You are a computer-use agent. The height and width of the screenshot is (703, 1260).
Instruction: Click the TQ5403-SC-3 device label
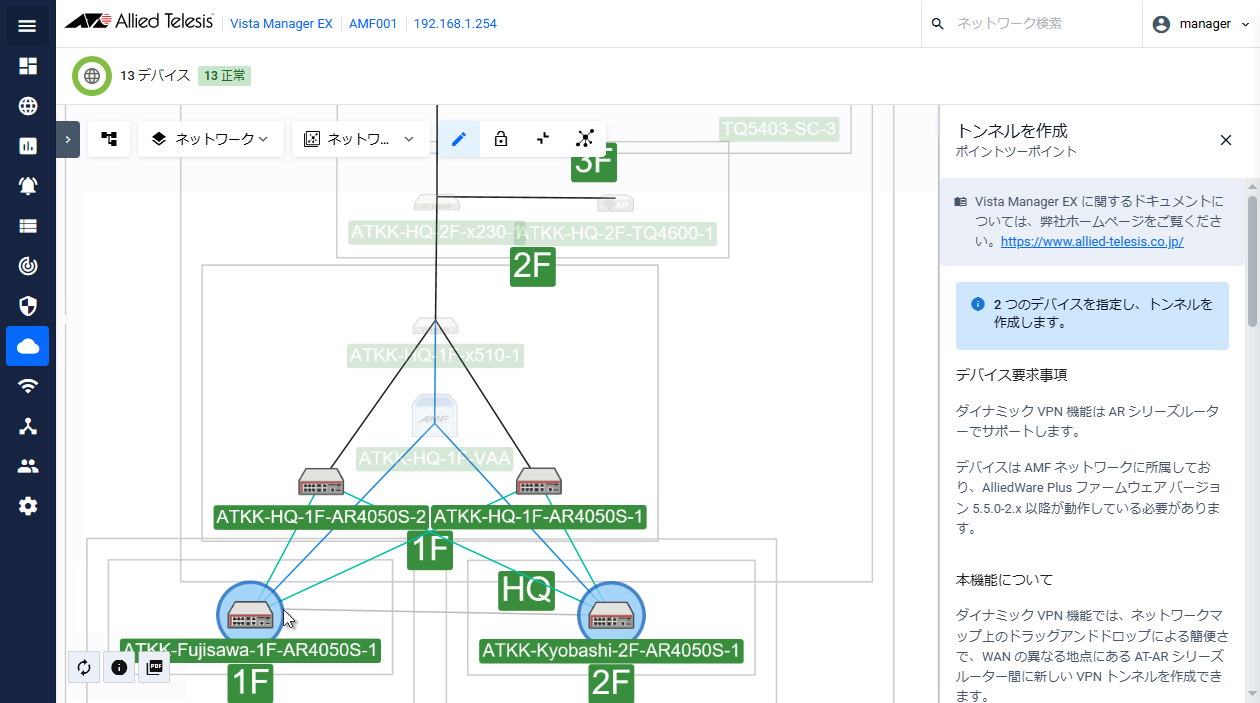pos(778,128)
